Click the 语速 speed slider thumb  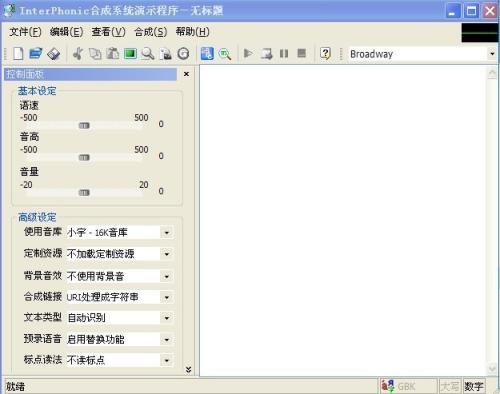84,126
